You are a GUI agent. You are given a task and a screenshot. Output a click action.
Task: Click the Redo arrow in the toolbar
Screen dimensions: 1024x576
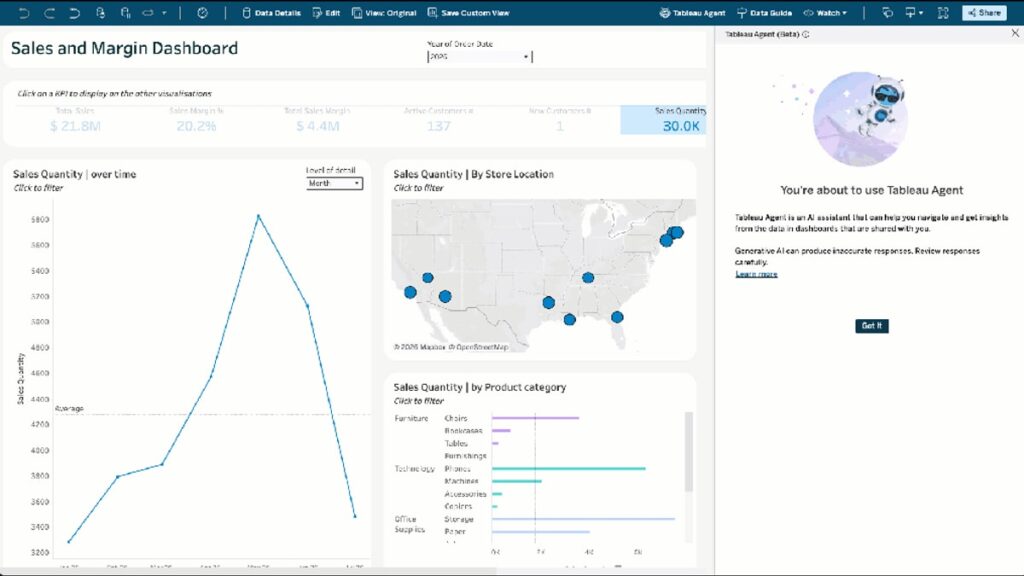pos(50,13)
